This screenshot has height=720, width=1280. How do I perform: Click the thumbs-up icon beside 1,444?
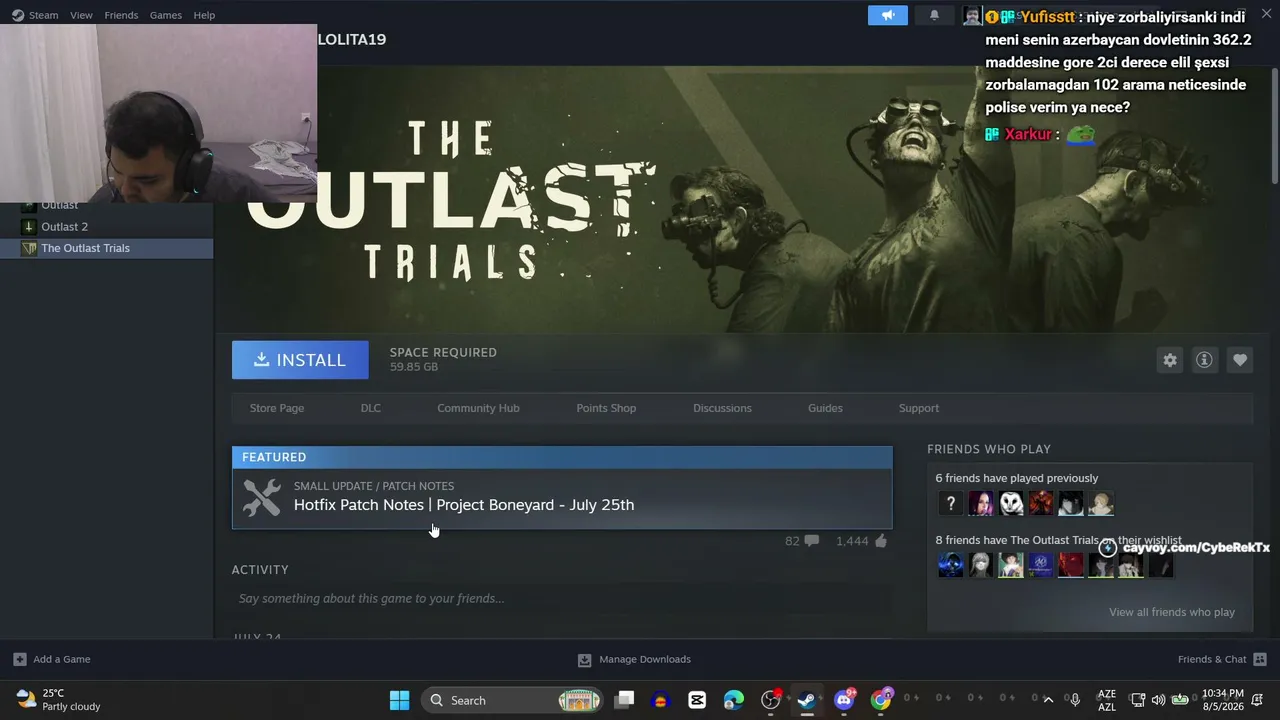pos(881,541)
